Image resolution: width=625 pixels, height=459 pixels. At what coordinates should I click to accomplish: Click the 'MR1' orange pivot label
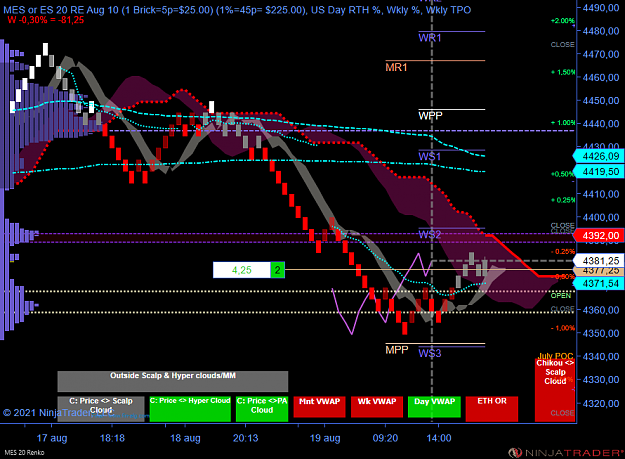pyautogui.click(x=396, y=67)
